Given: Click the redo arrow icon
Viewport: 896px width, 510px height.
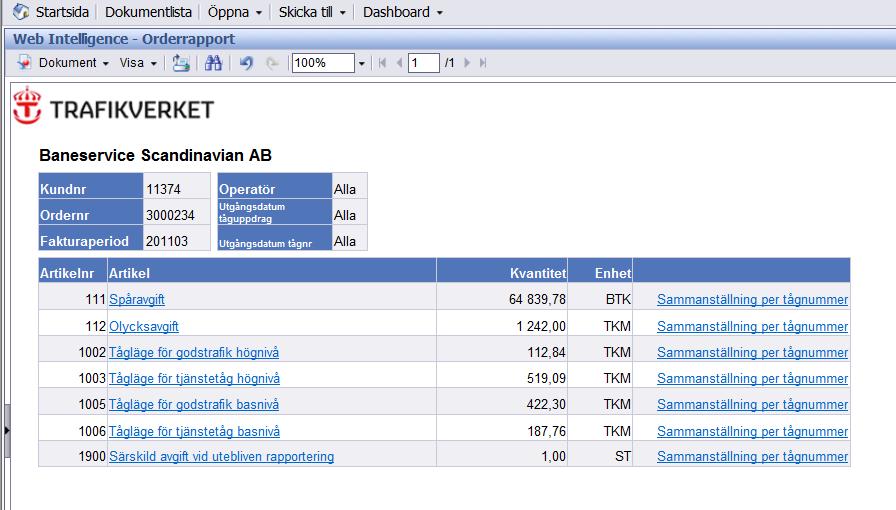Looking at the screenshot, I should click(x=273, y=63).
